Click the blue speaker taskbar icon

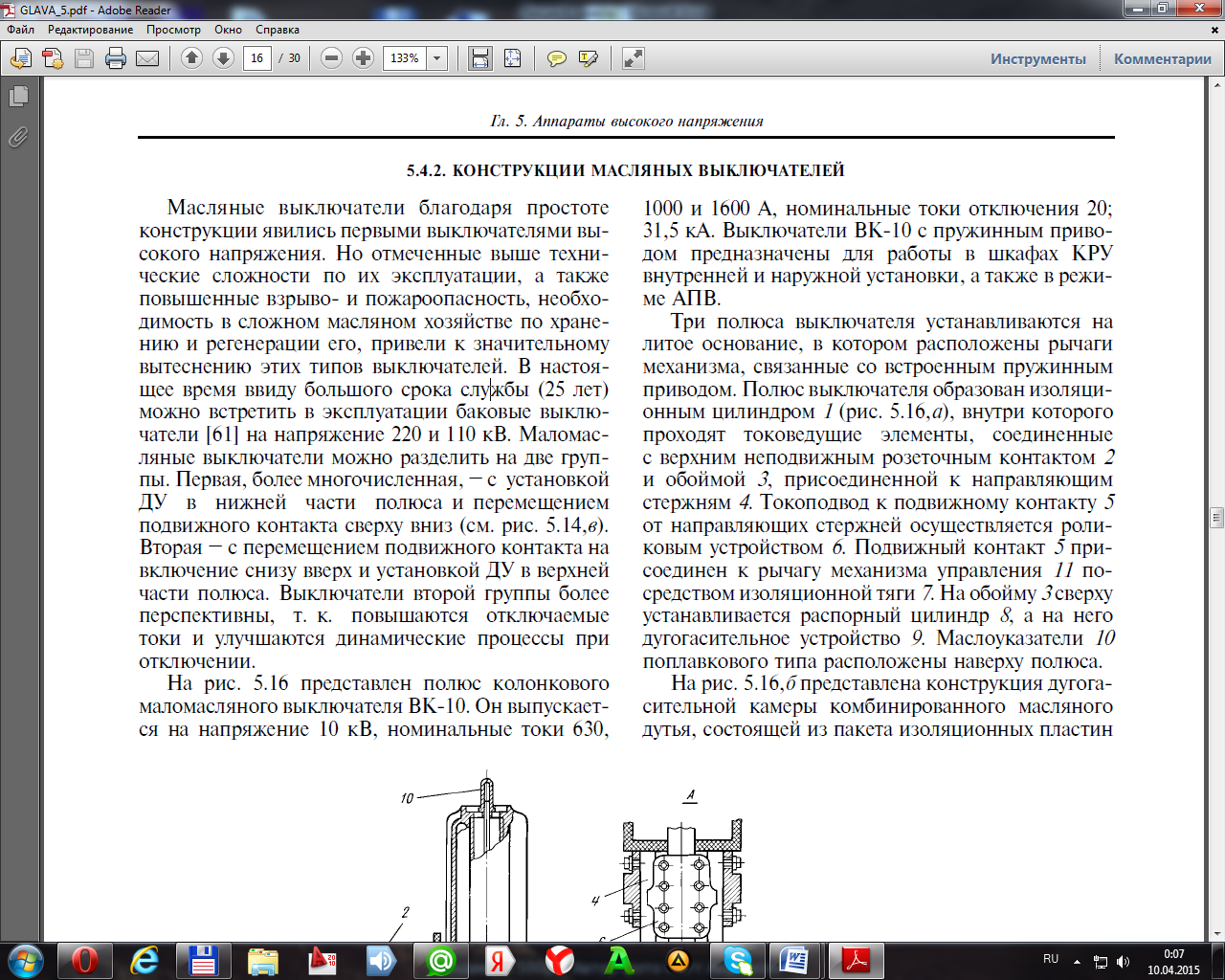pyautogui.click(x=382, y=961)
